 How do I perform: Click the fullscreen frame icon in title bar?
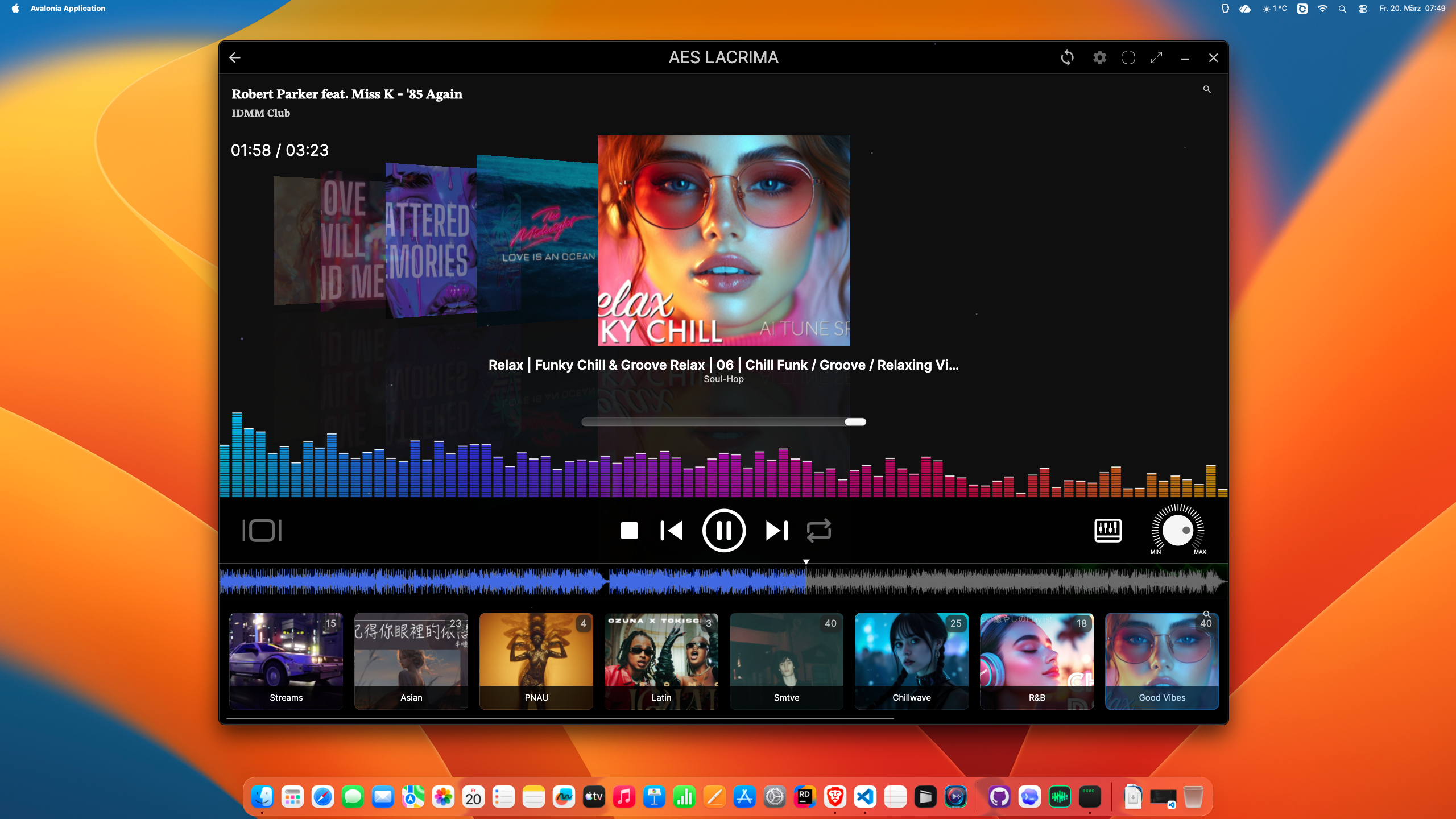click(1128, 57)
